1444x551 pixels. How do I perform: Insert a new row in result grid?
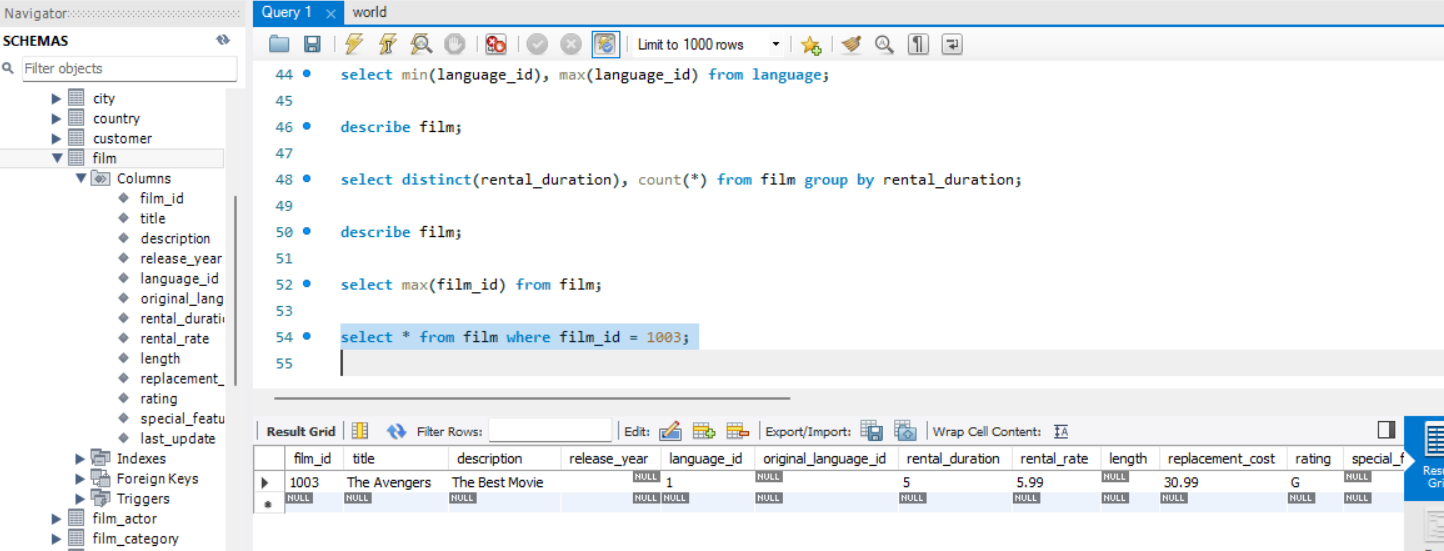tap(704, 431)
